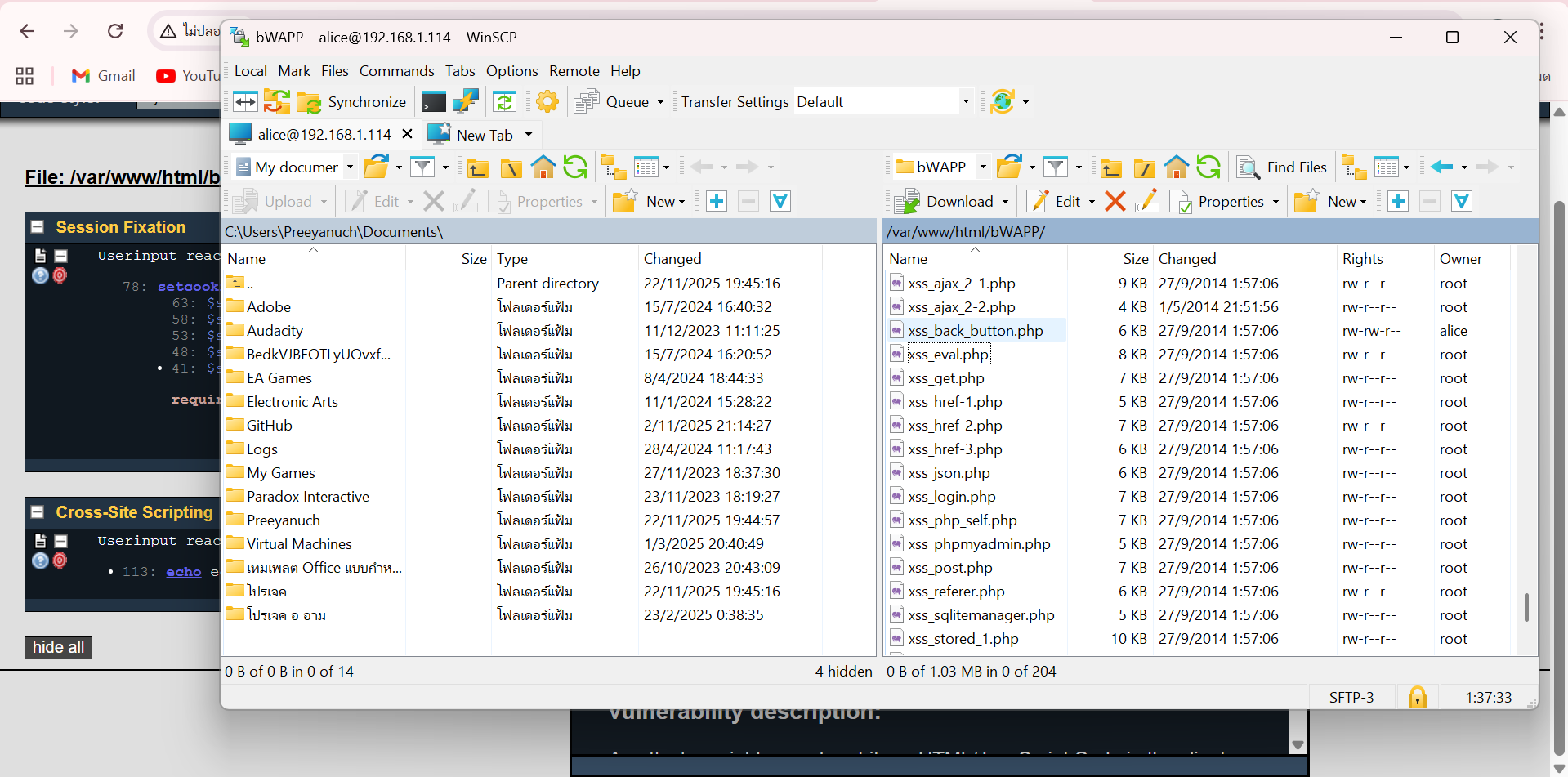Screen dimensions: 1568x777
Task: Collapse the Cross-Site Scripting section box
Action: pos(38,512)
